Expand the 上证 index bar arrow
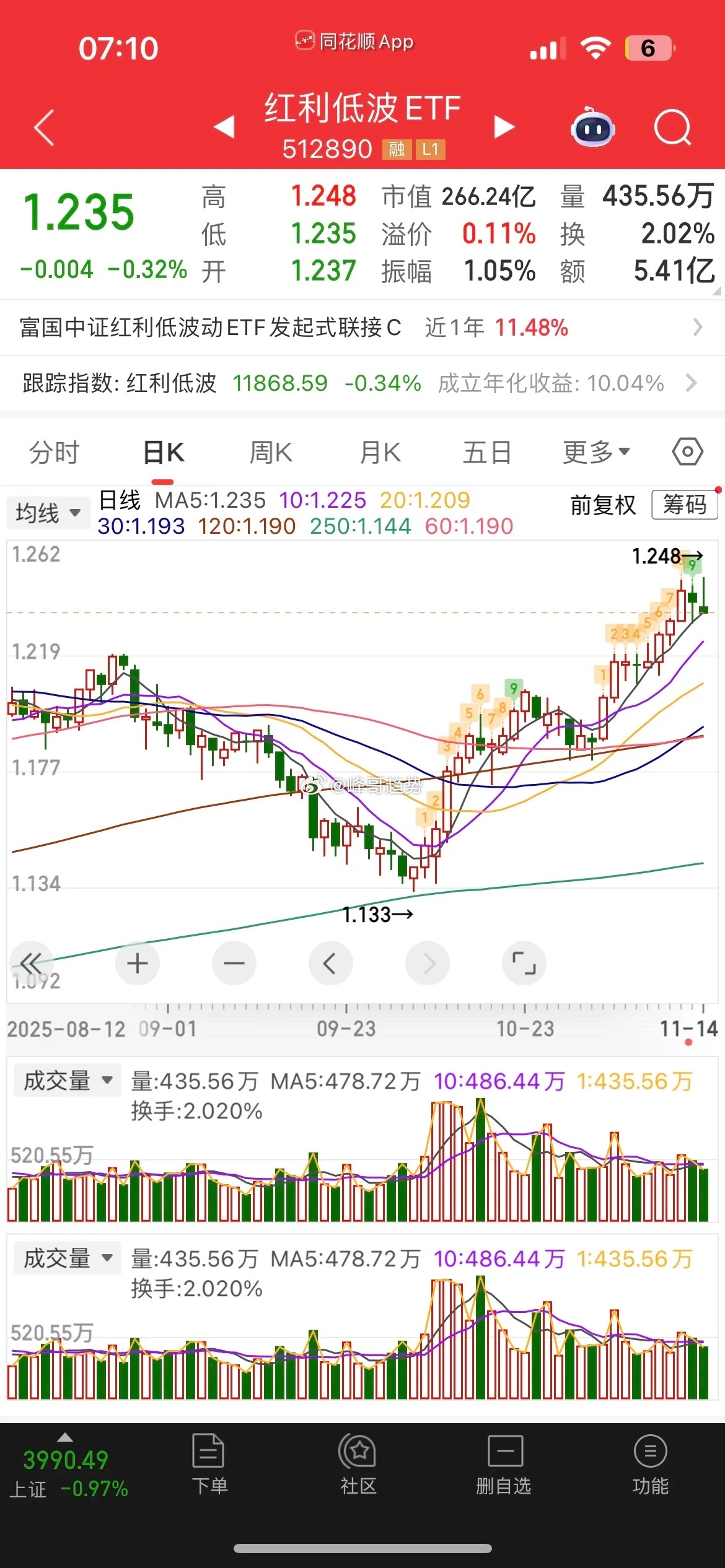This screenshot has height=1568, width=725. [65, 1437]
